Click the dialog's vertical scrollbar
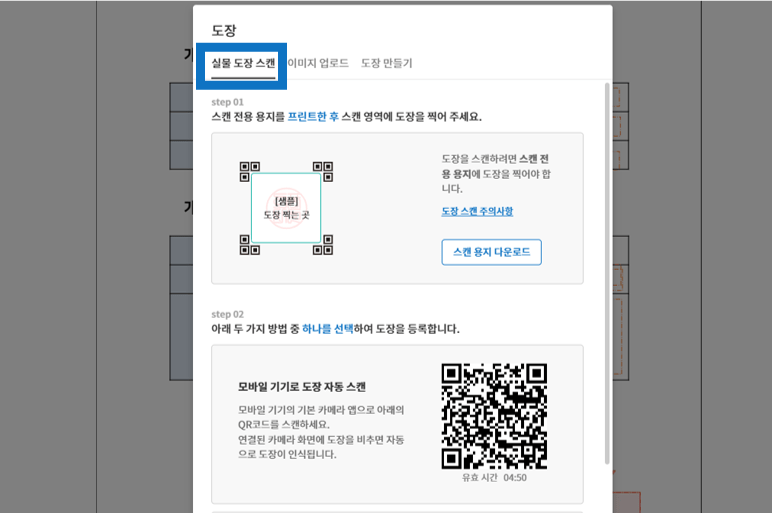This screenshot has width=772, height=513. coord(607,273)
